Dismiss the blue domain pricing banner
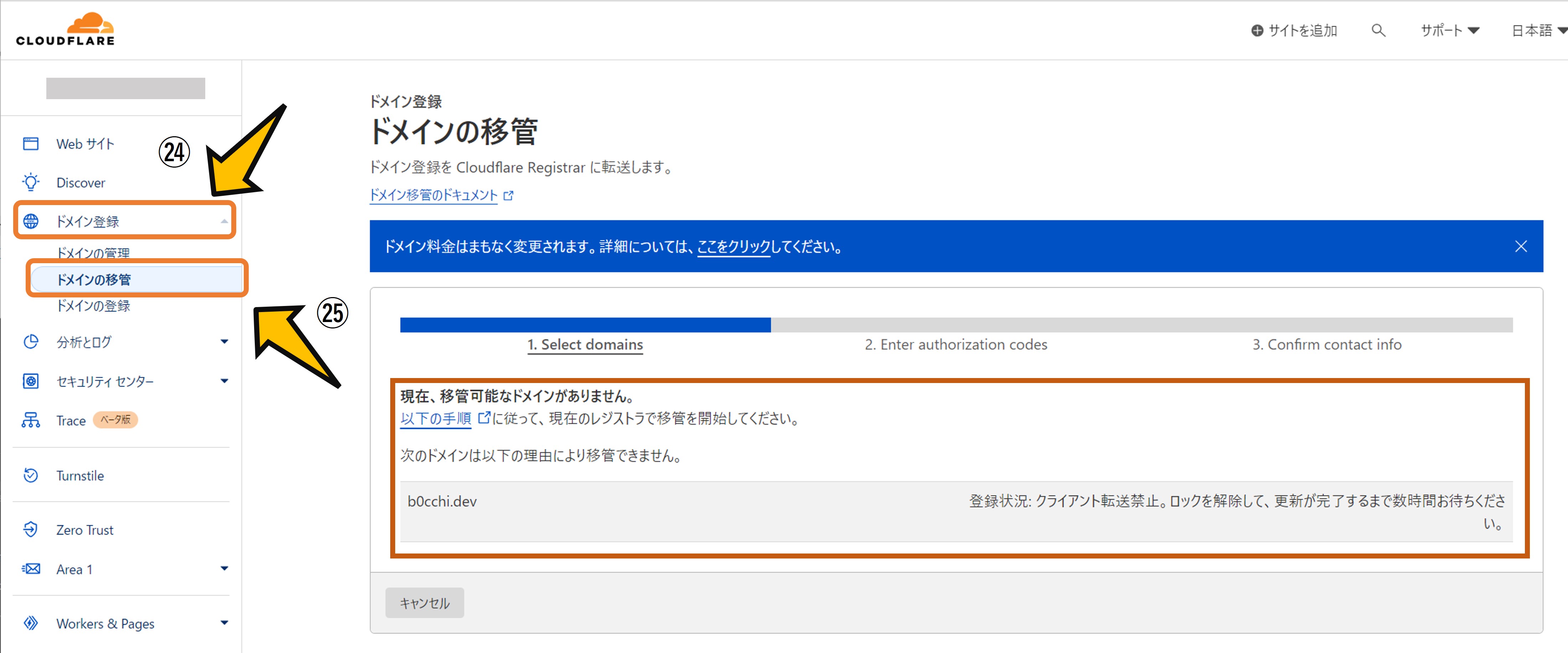This screenshot has width=1568, height=653. tap(1521, 246)
